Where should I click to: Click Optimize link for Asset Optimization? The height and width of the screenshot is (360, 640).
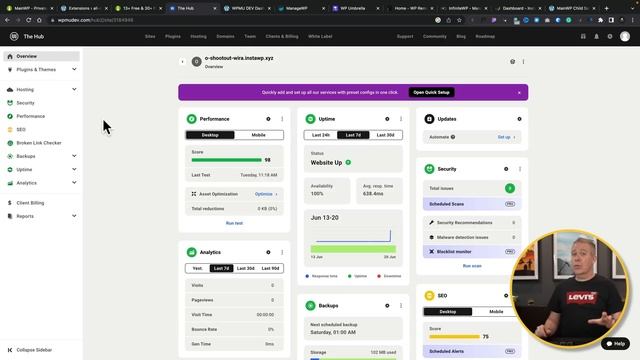[x=266, y=194]
